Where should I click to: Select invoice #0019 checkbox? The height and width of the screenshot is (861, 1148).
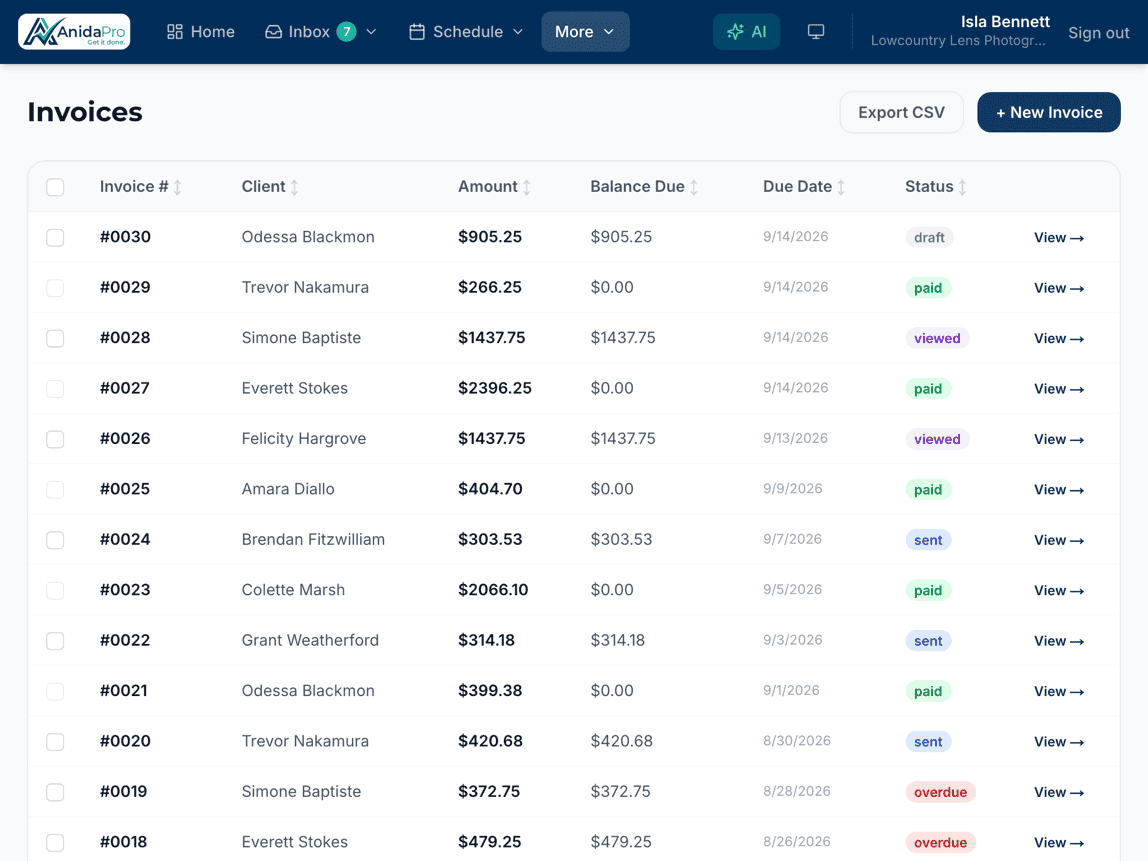coord(55,792)
